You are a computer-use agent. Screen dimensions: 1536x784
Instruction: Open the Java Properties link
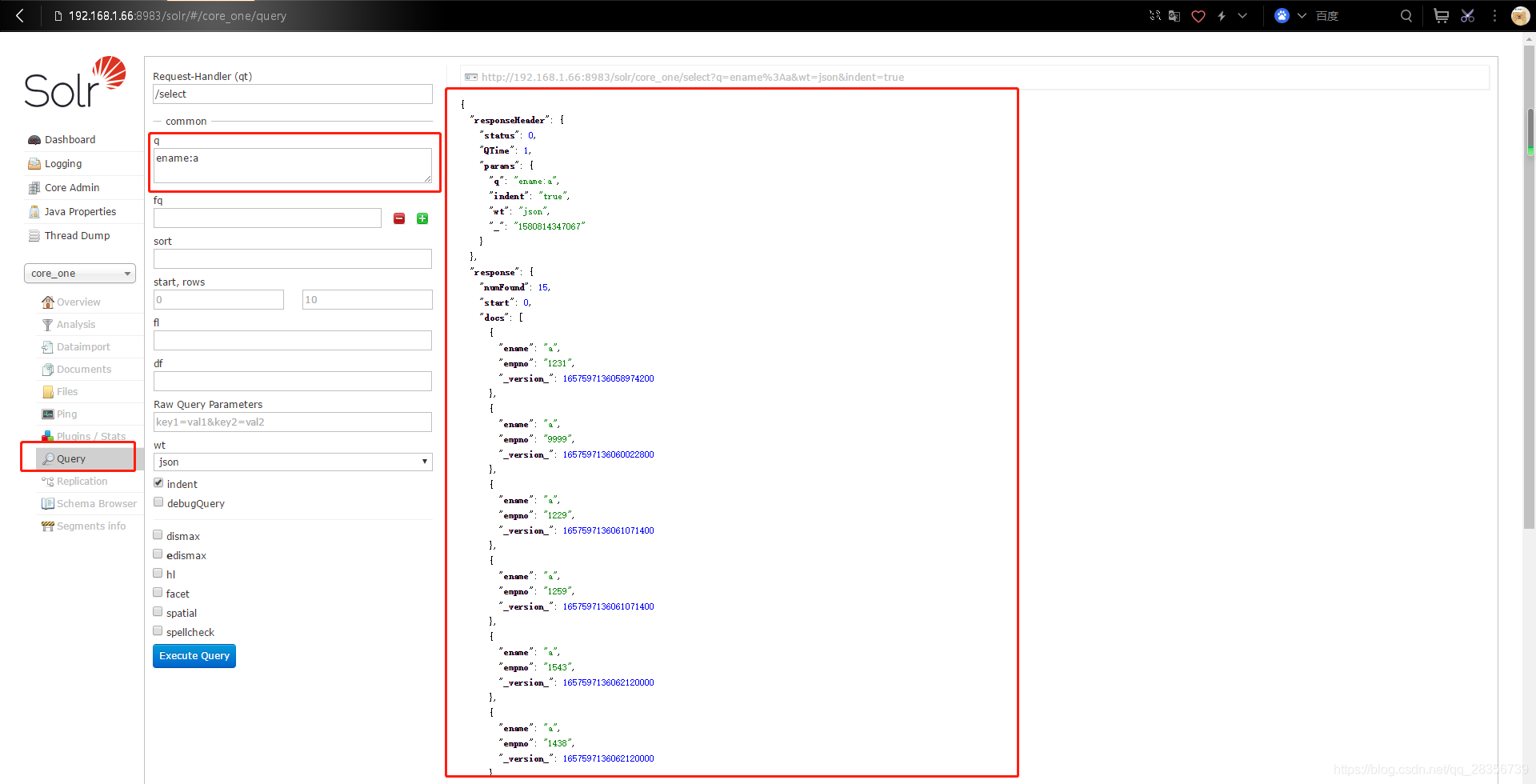click(x=80, y=212)
